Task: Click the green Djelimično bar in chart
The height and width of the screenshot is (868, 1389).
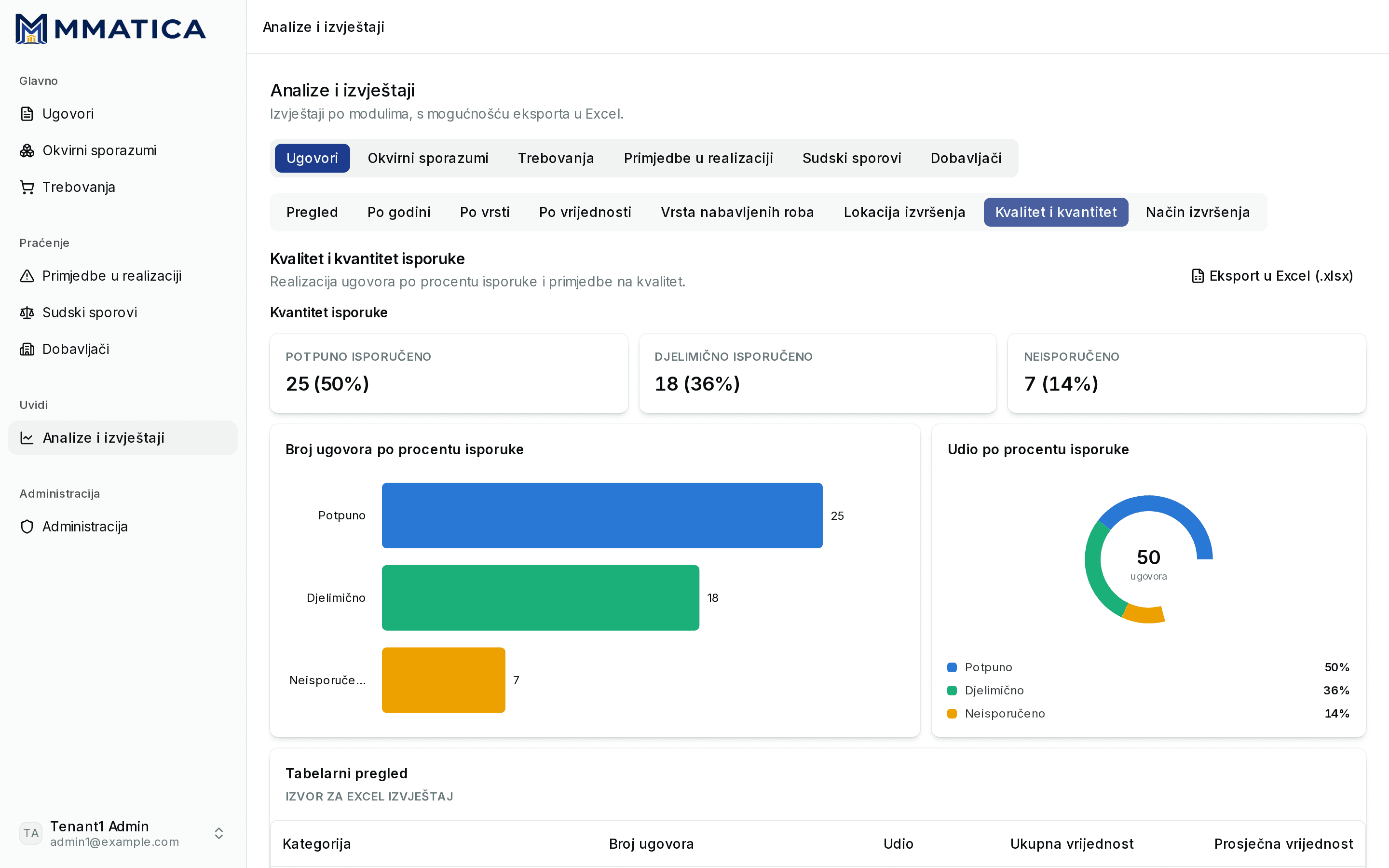Action: pyautogui.click(x=541, y=597)
